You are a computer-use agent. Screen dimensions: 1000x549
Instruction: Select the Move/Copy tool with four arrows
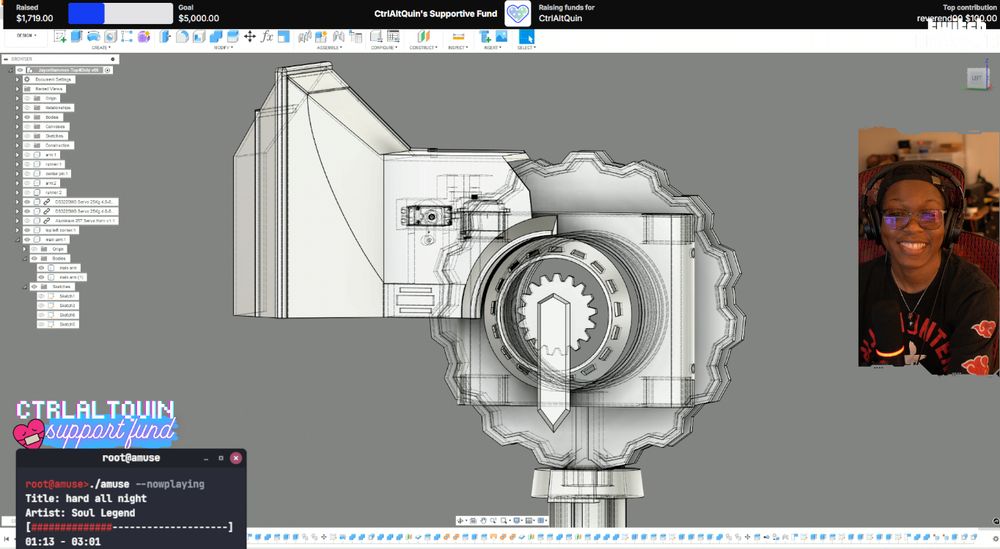point(250,37)
